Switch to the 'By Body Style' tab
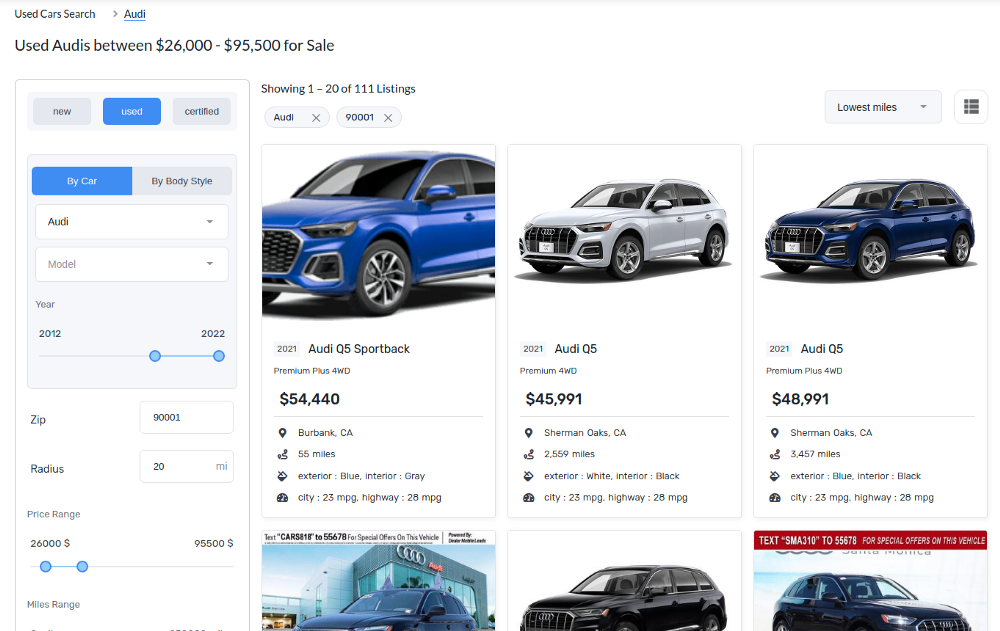The image size is (1000, 631). coord(183,181)
